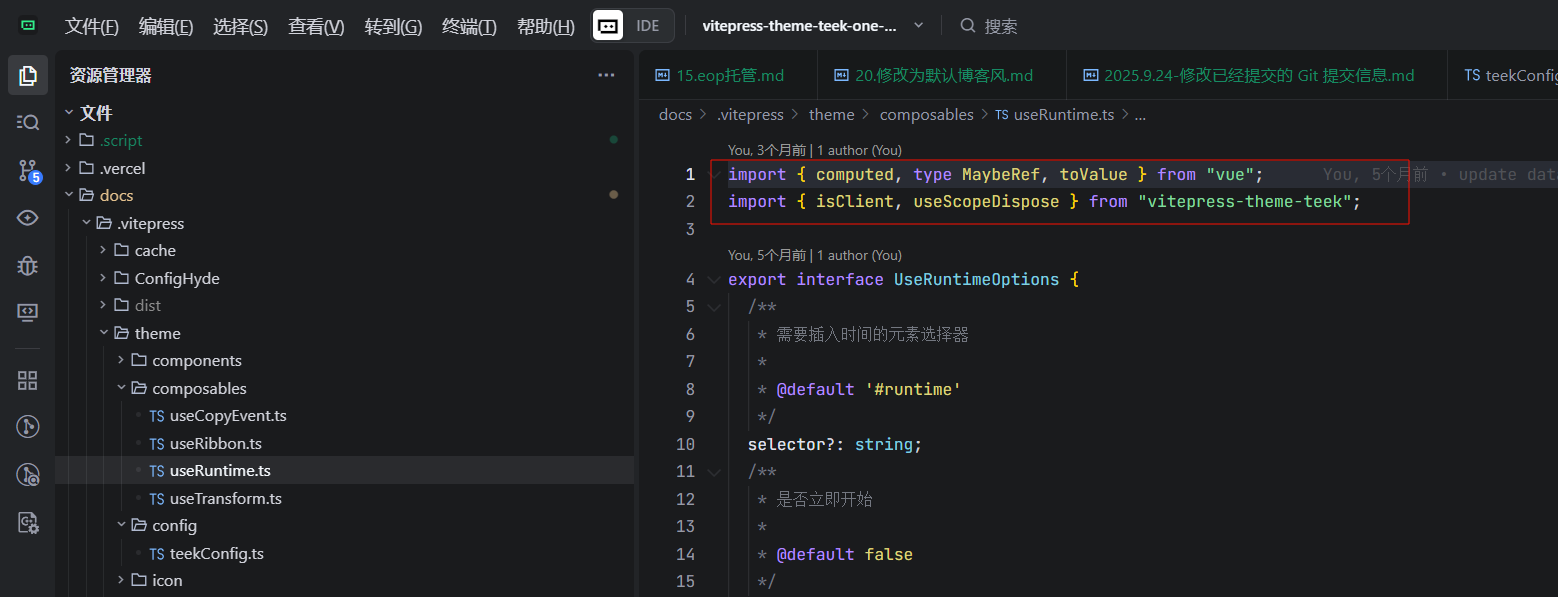Collapse the composables folder
Image resolution: width=1558 pixels, height=597 pixels.
coord(122,388)
